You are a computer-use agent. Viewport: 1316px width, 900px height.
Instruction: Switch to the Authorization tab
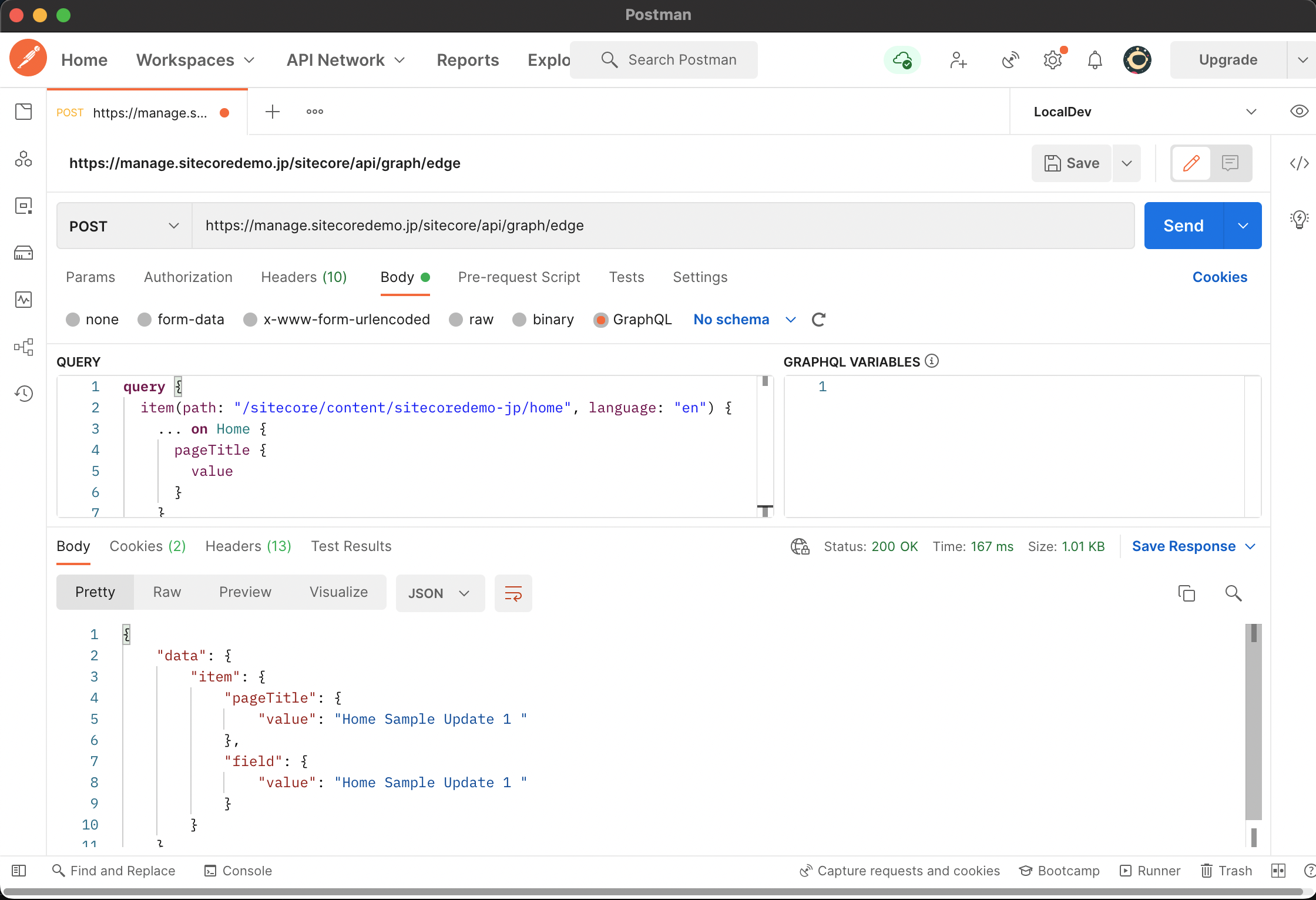(188, 277)
